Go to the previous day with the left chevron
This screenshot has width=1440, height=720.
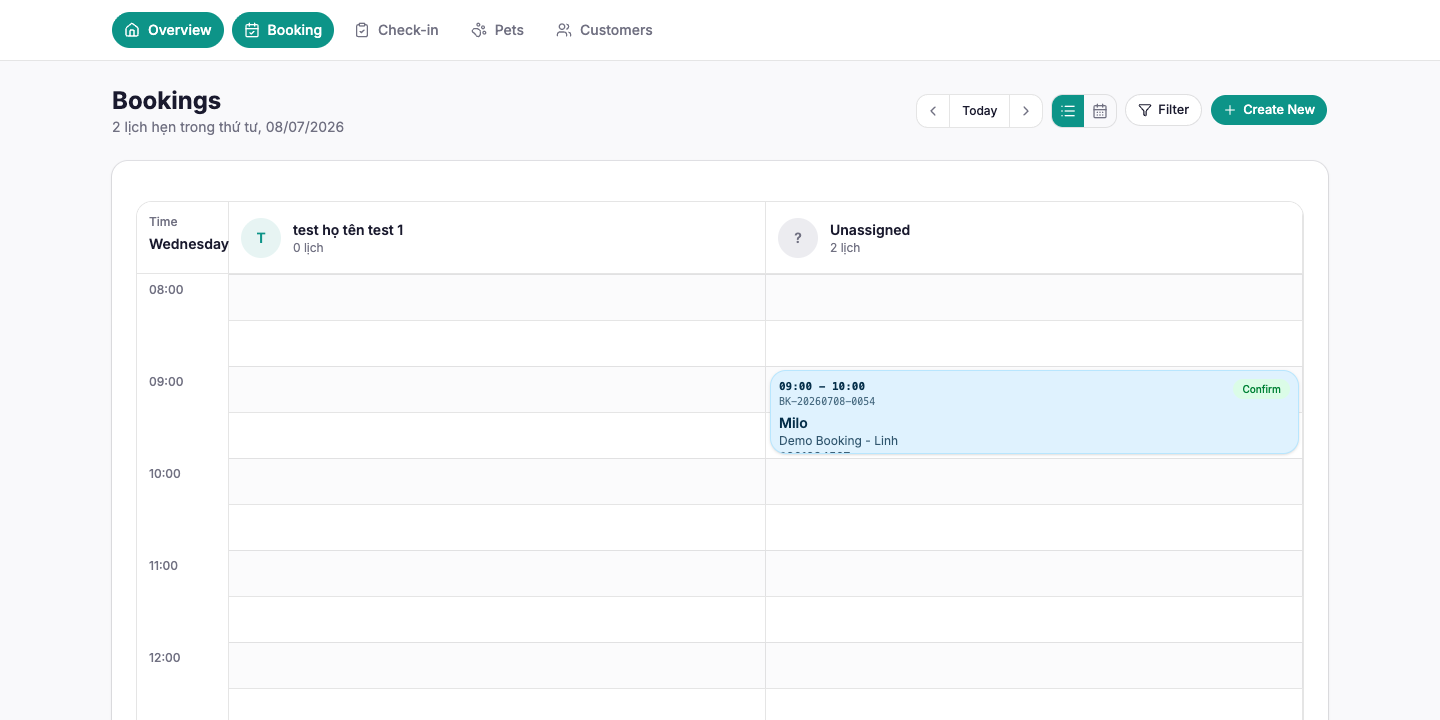pyautogui.click(x=933, y=111)
